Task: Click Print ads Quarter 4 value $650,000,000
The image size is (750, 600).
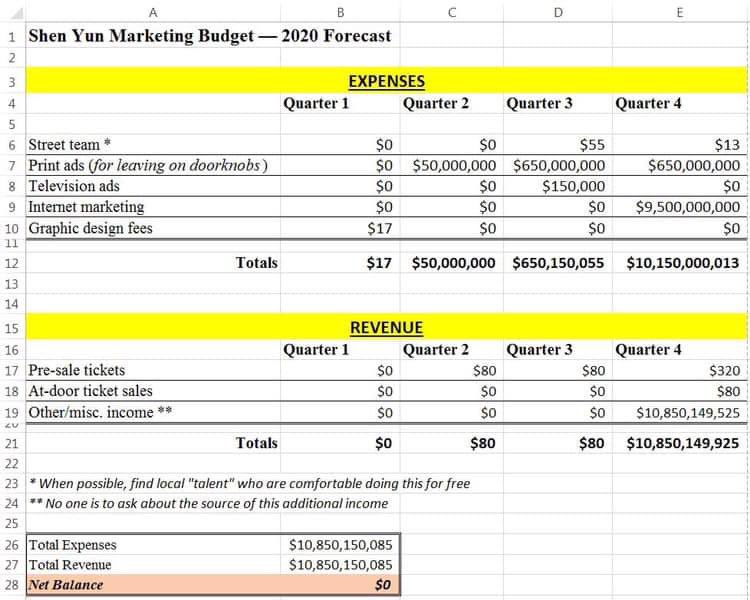Action: [694, 166]
